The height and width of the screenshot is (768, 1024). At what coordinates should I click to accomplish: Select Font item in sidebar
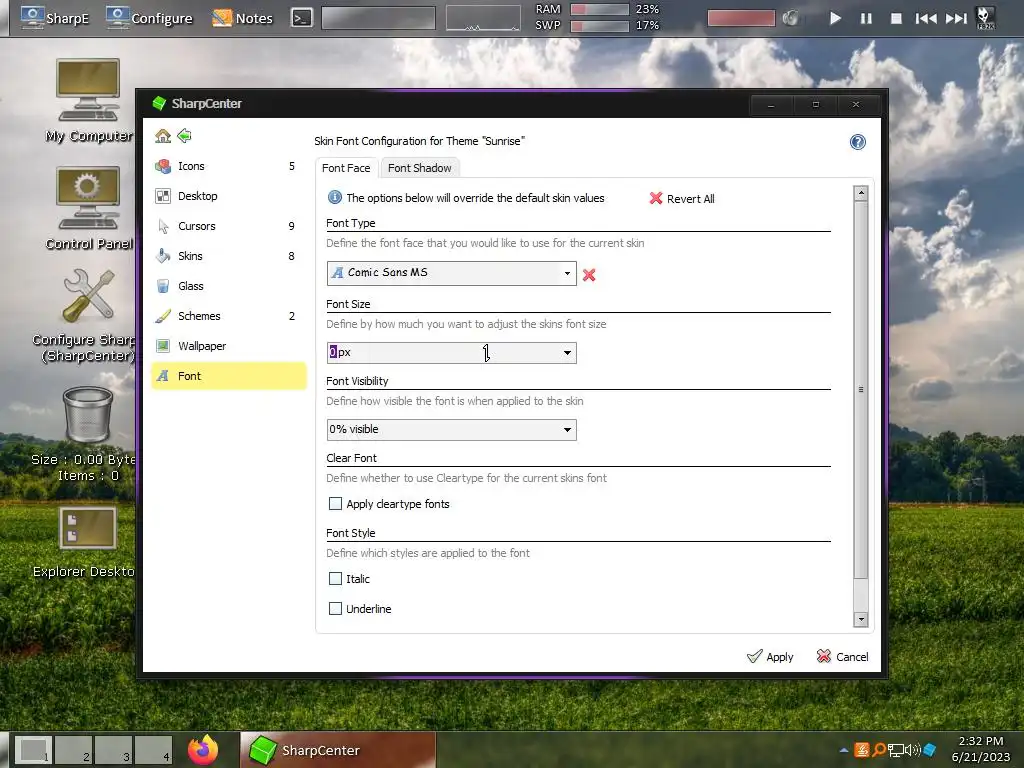(228, 376)
